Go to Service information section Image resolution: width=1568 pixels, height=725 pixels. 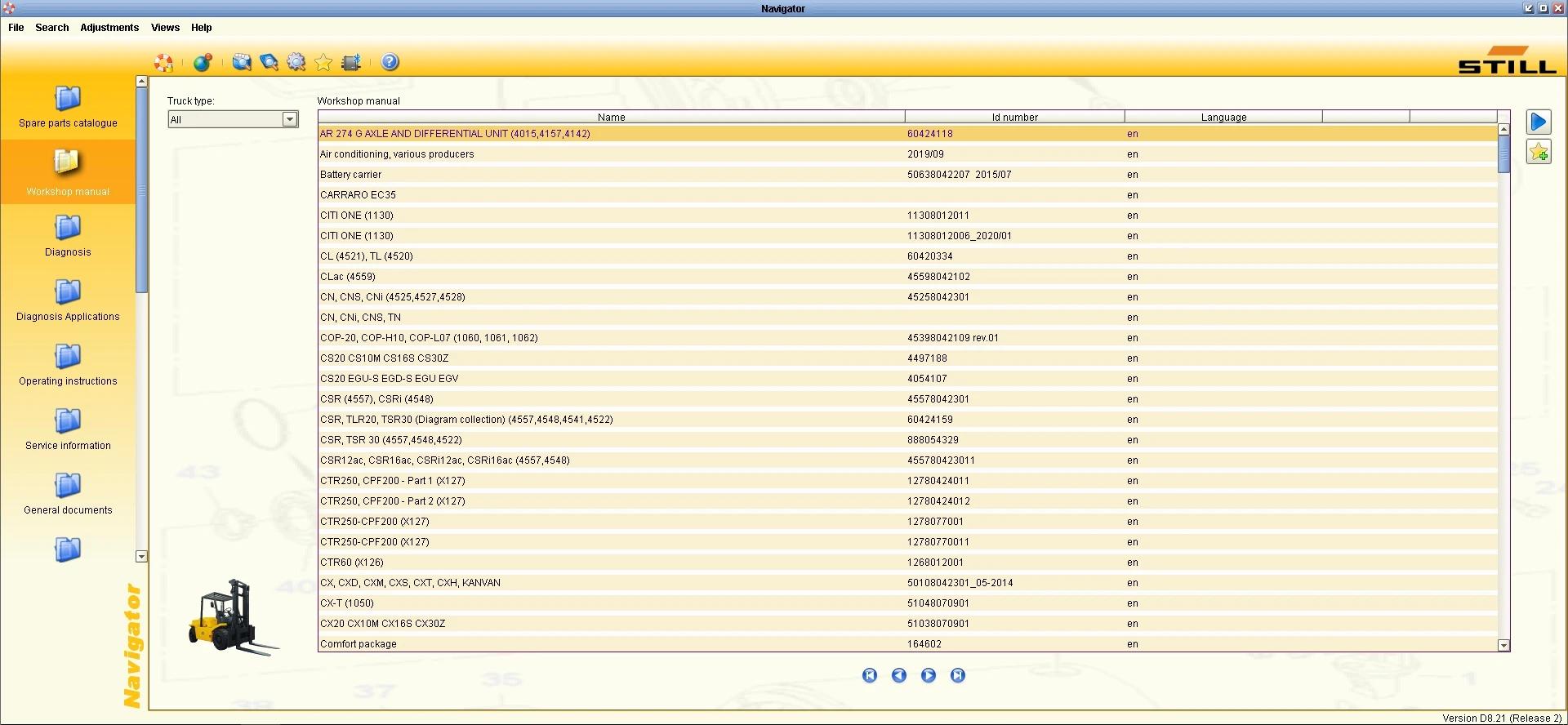(x=68, y=429)
